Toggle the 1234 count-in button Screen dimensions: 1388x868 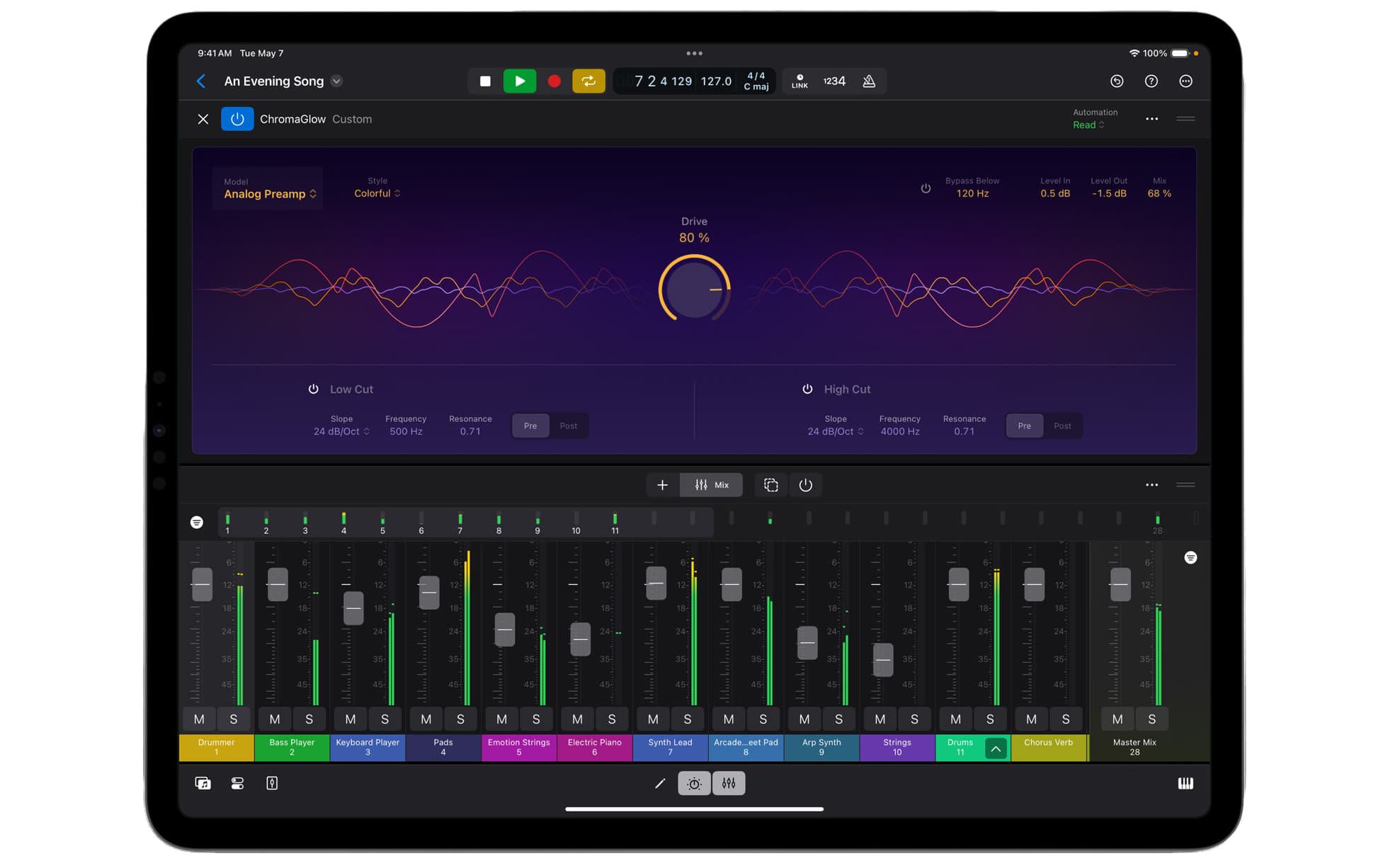834,81
